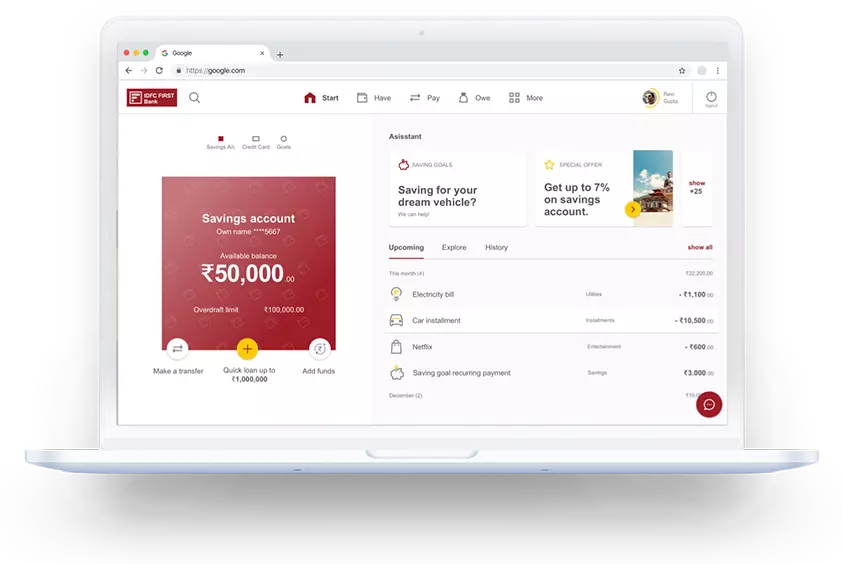Viewport: 843px width, 564px height.
Task: Click the show all link
Action: [700, 247]
